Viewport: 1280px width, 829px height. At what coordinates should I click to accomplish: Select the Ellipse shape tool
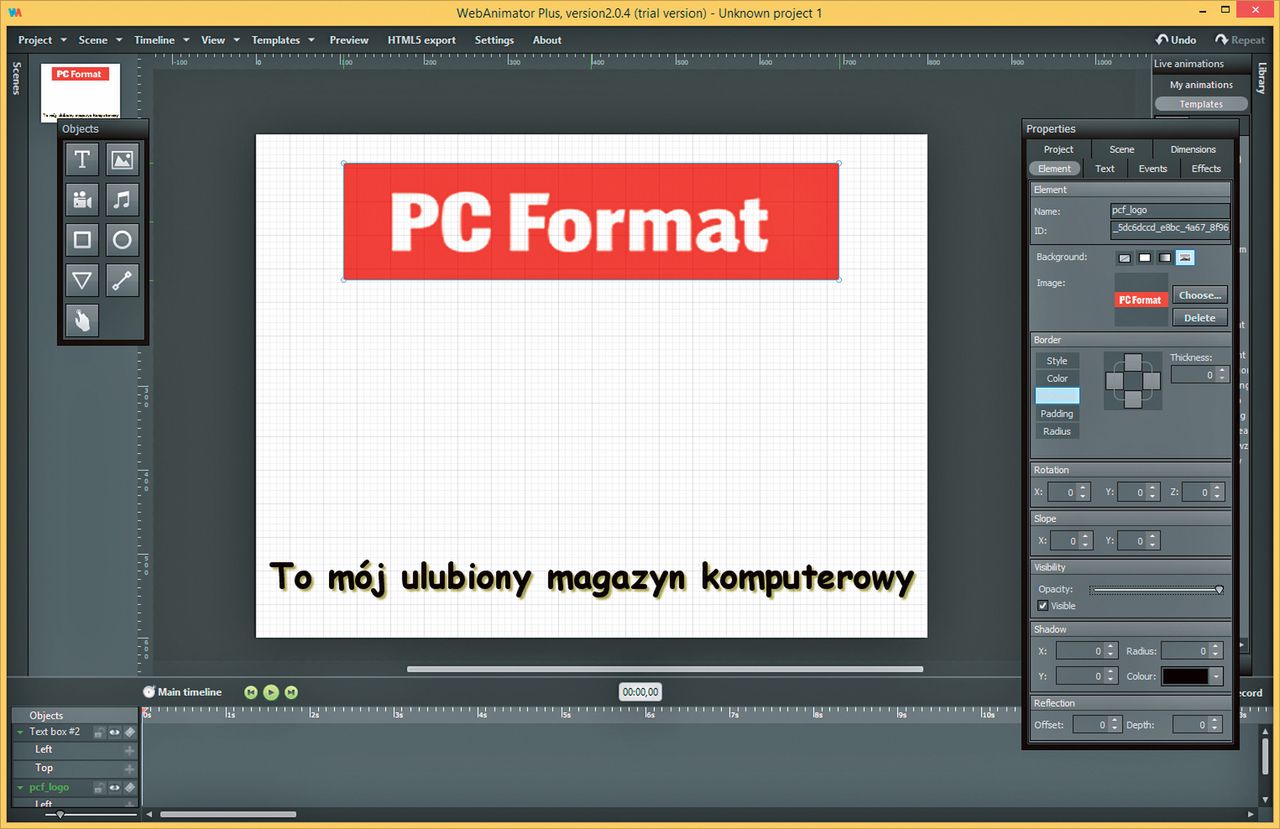tap(122, 240)
